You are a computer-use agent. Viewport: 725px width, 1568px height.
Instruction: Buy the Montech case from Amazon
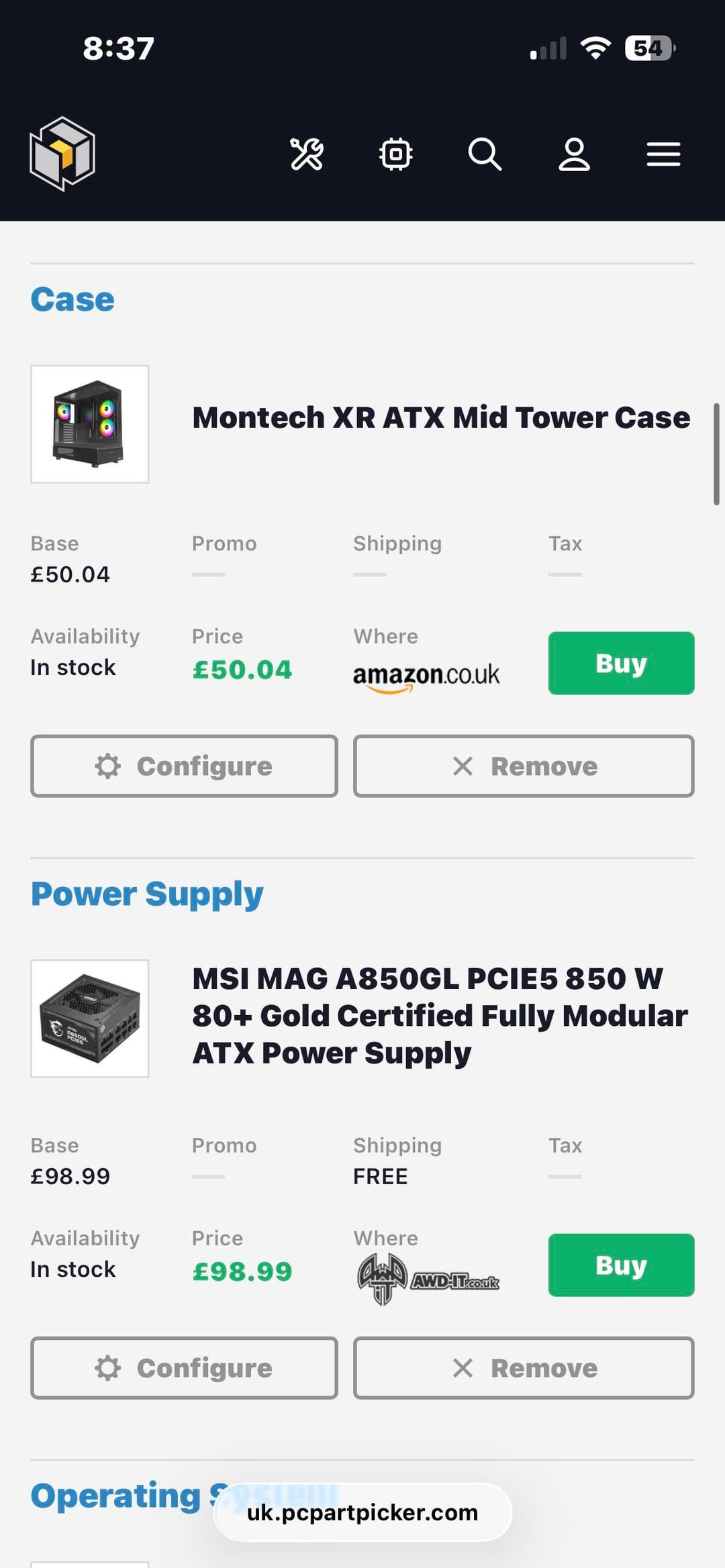click(x=621, y=663)
